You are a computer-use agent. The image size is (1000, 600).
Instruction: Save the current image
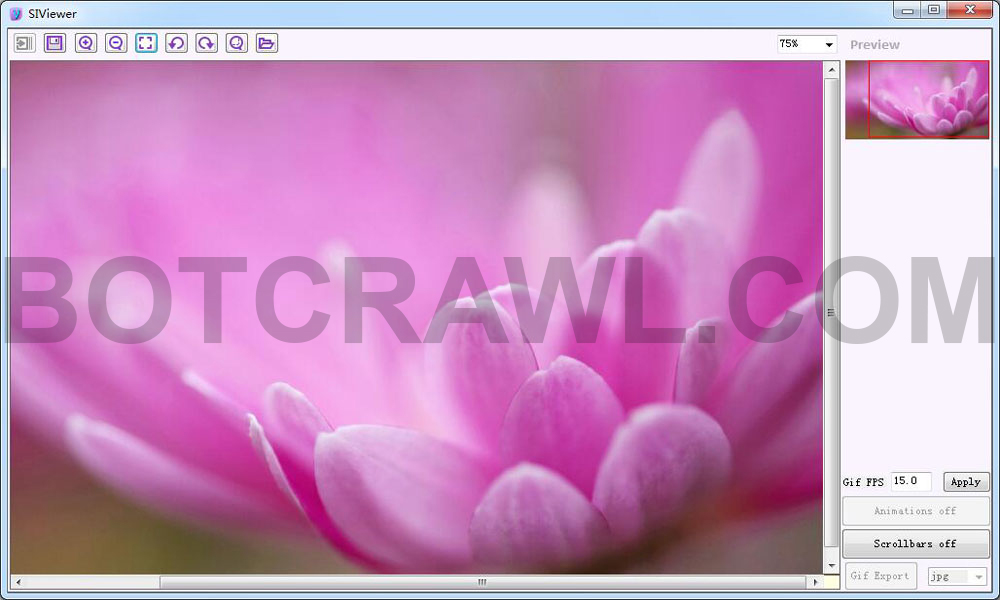[x=55, y=42]
